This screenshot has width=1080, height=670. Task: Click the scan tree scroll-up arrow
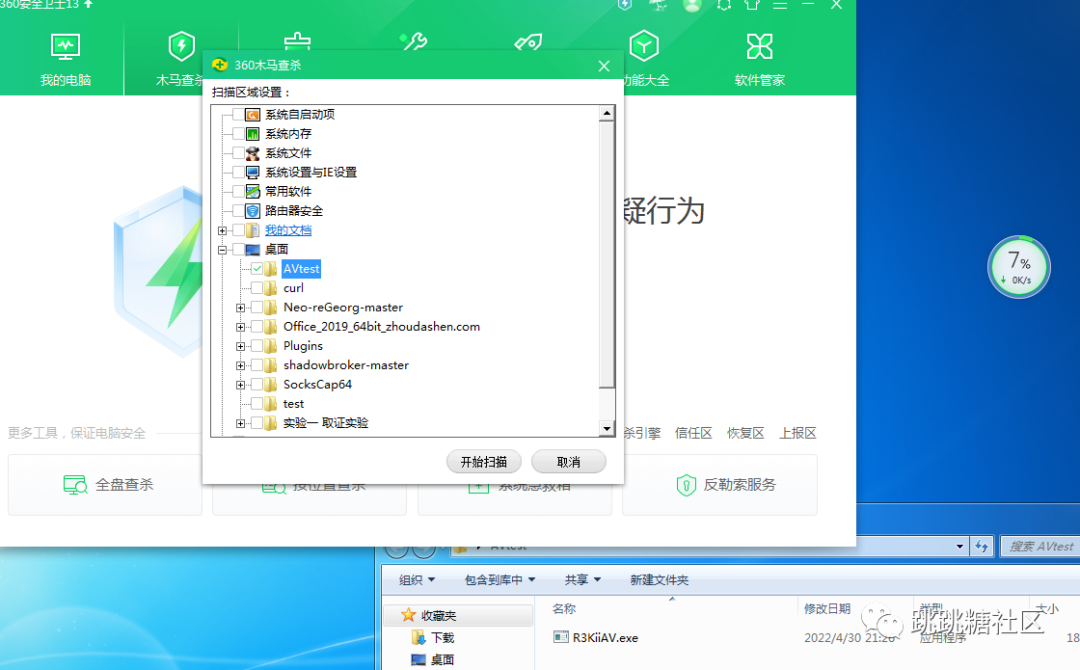pos(607,113)
